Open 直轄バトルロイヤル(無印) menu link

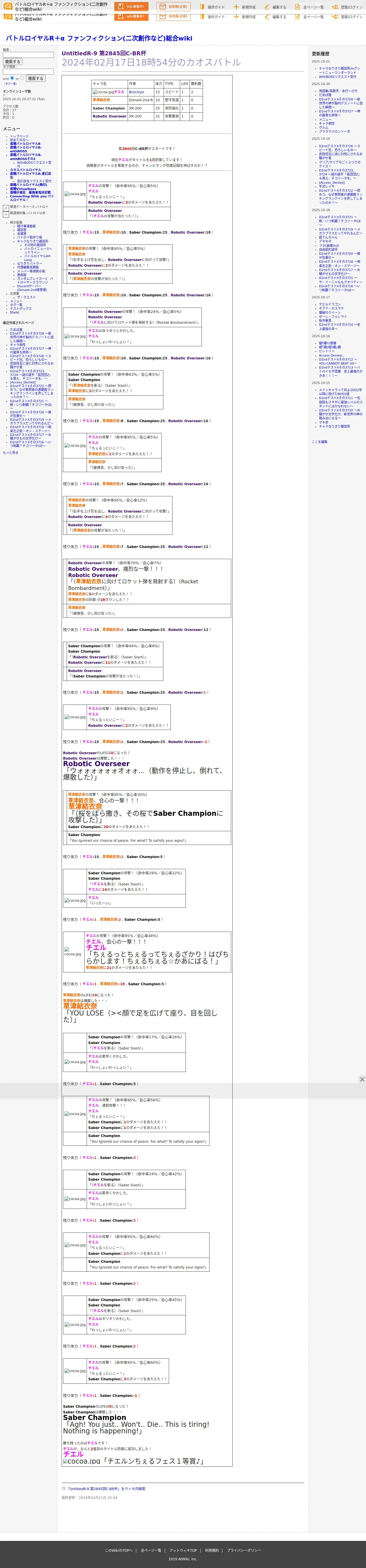pos(28,185)
